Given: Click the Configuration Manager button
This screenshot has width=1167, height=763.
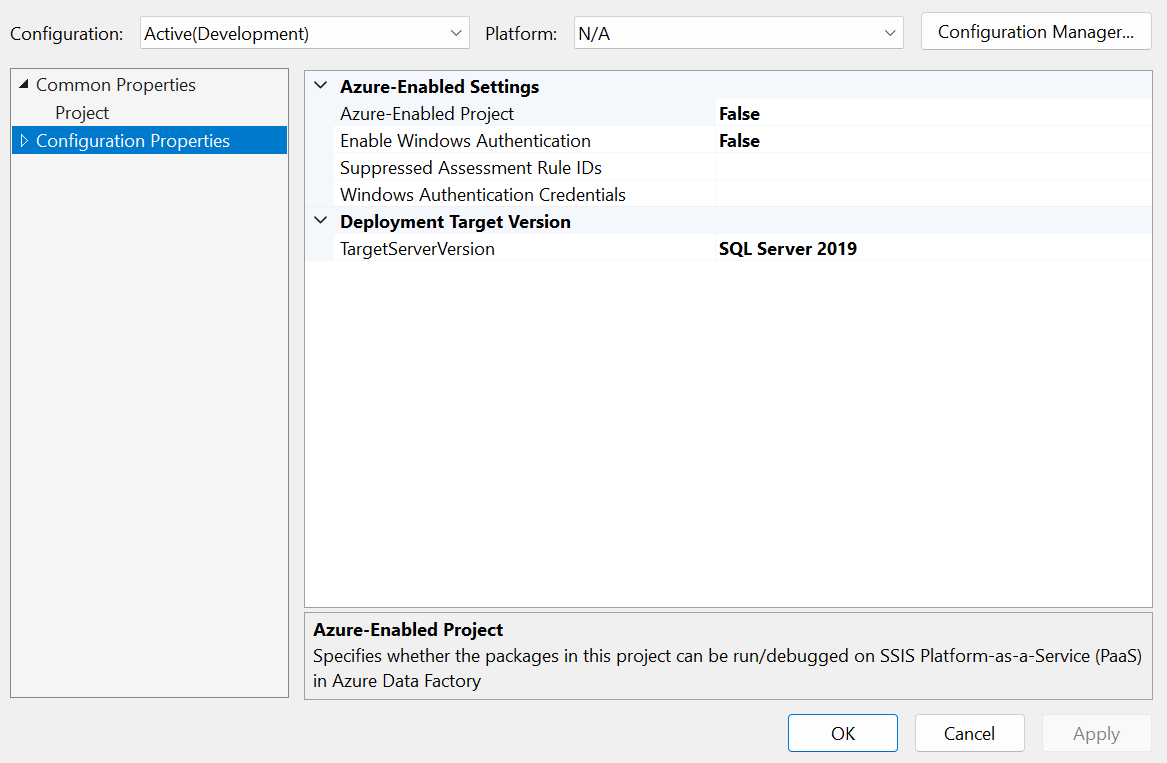Looking at the screenshot, I should (x=1035, y=32).
